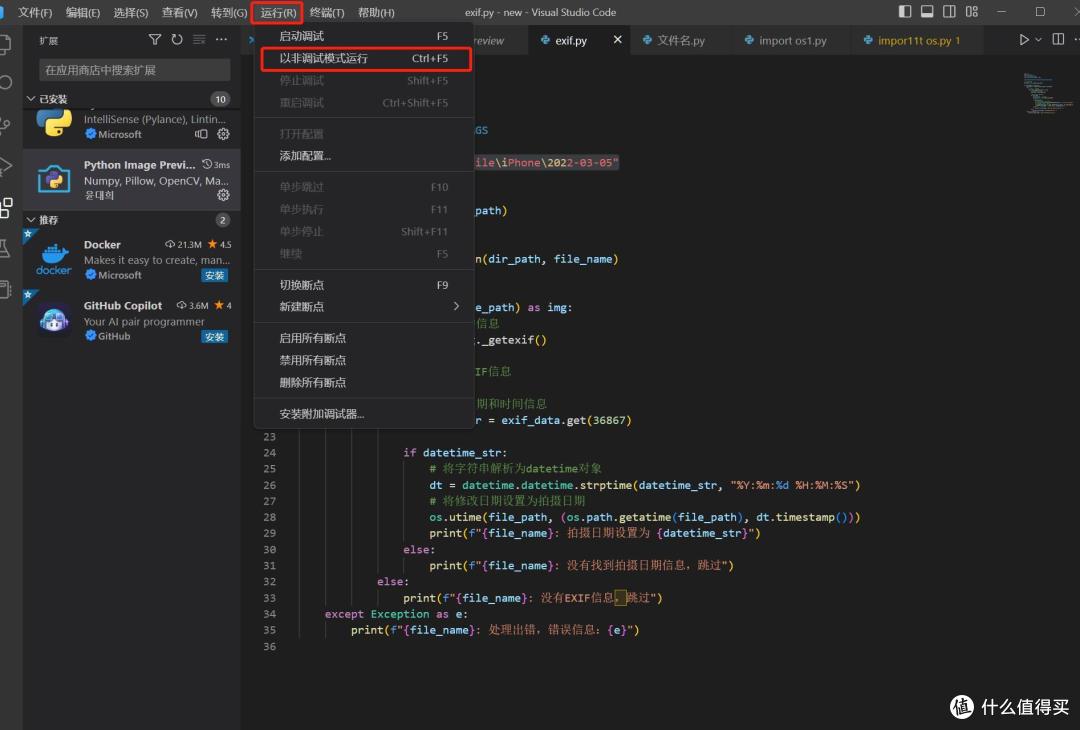1080x730 pixels.
Task: Focus the 在应用商店中搜索扩展 search box
Action: pos(134,70)
